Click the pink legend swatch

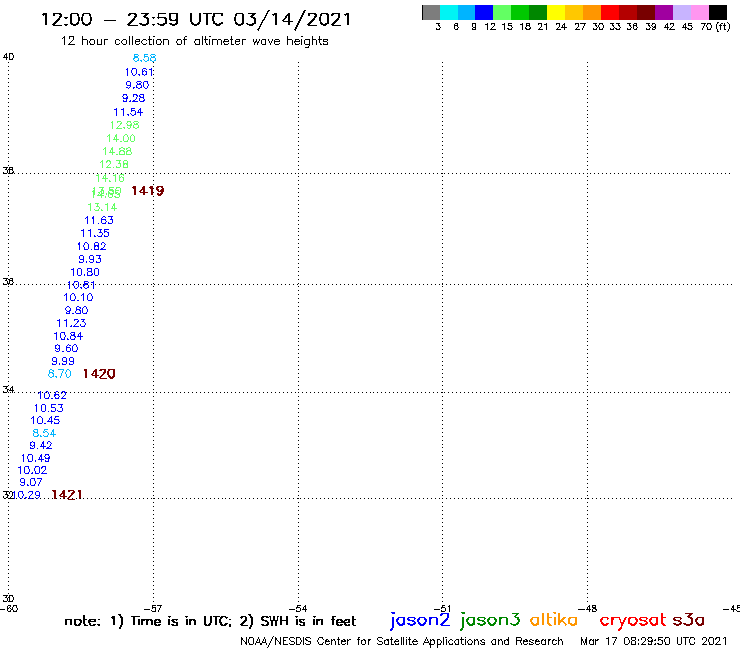click(x=700, y=12)
